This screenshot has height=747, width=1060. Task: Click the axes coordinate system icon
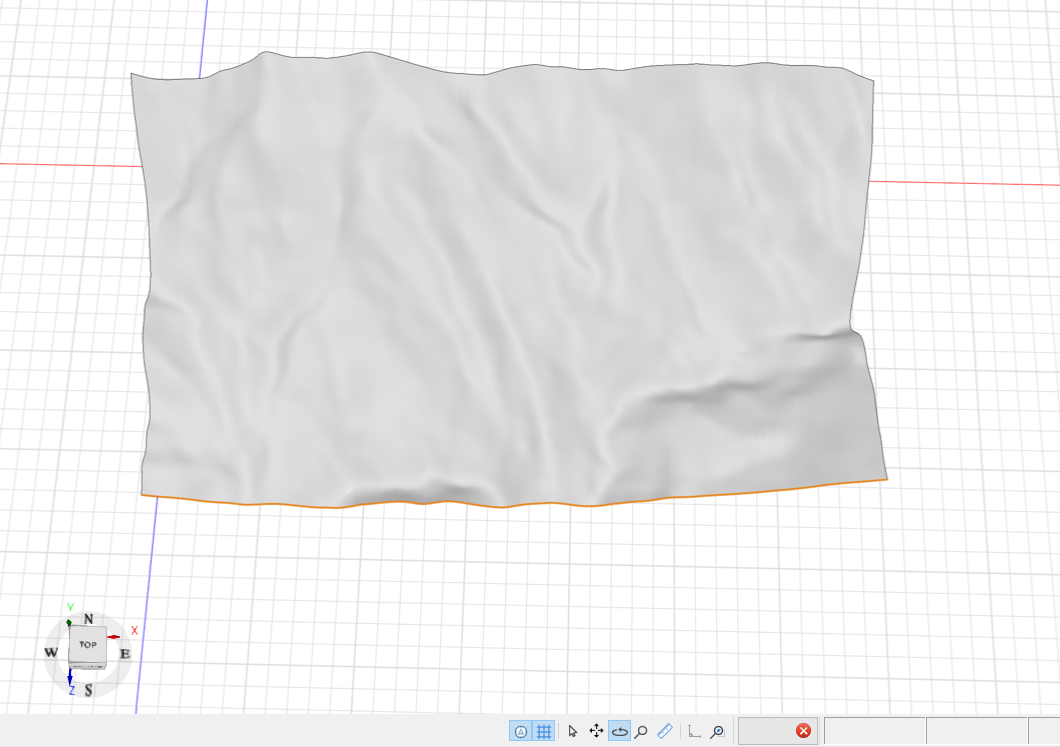point(695,731)
